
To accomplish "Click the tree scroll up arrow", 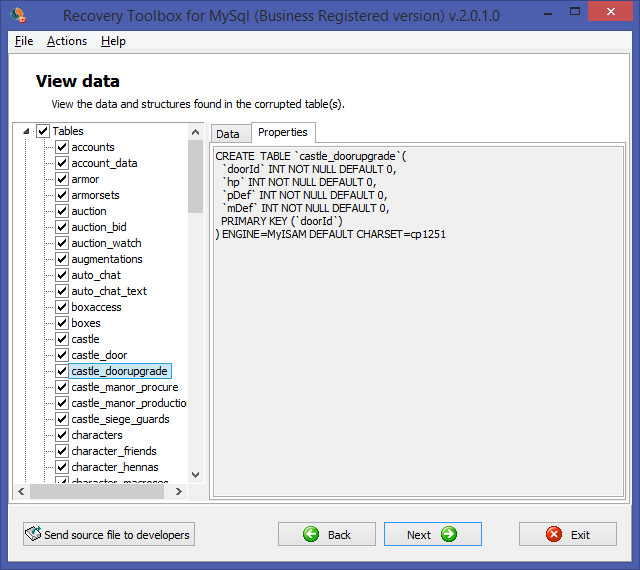I will (196, 132).
